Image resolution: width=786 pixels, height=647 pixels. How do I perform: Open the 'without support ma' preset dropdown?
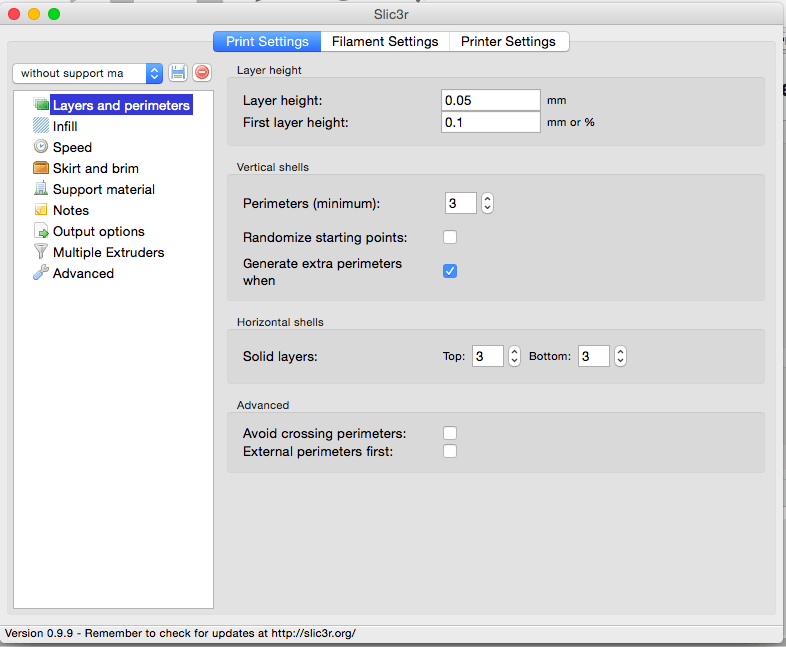(x=88, y=73)
